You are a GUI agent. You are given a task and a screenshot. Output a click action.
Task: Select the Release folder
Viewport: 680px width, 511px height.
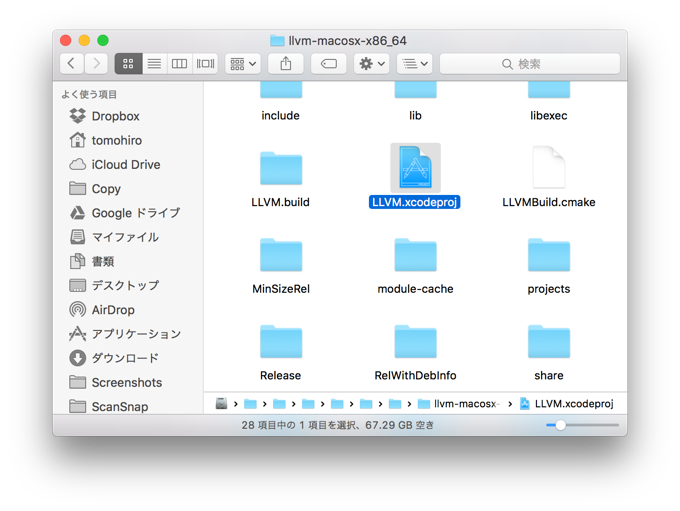coord(281,342)
